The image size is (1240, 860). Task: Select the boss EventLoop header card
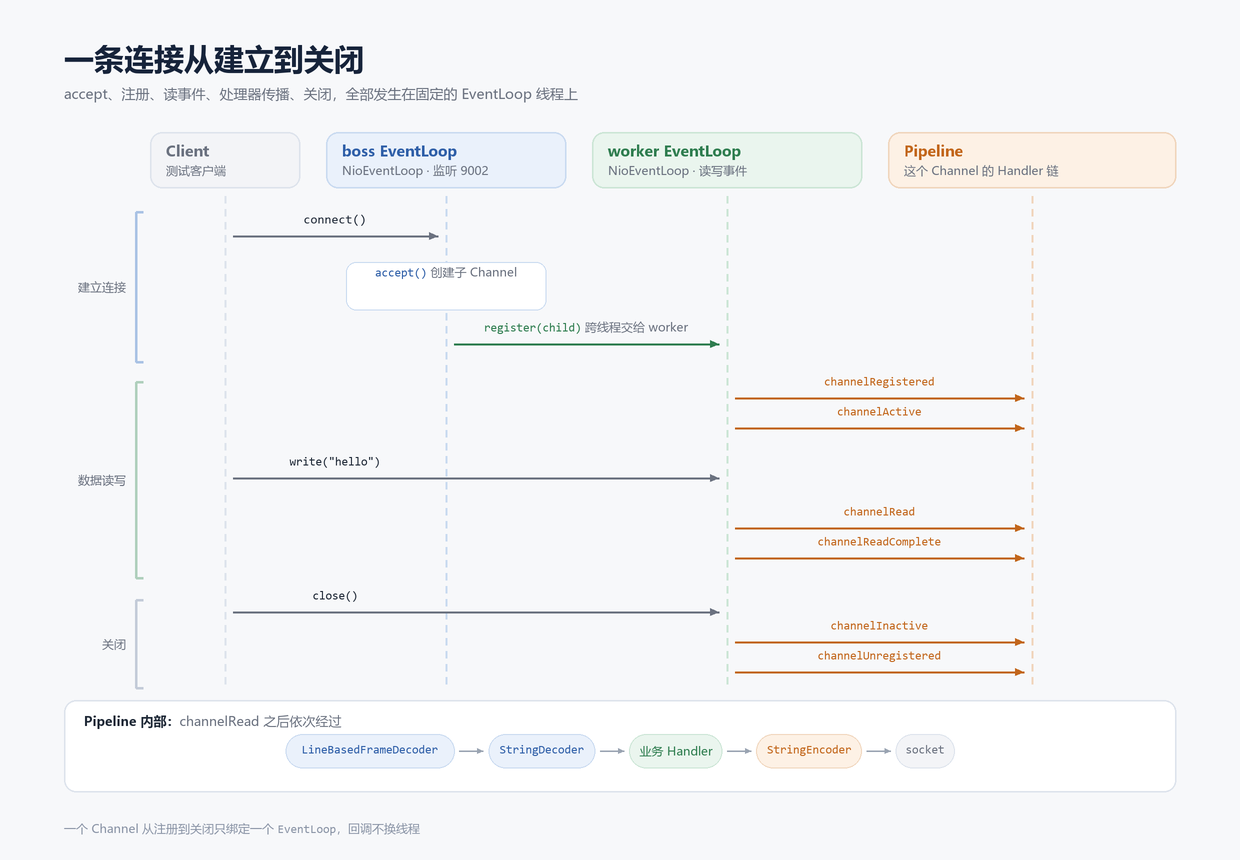pos(446,160)
